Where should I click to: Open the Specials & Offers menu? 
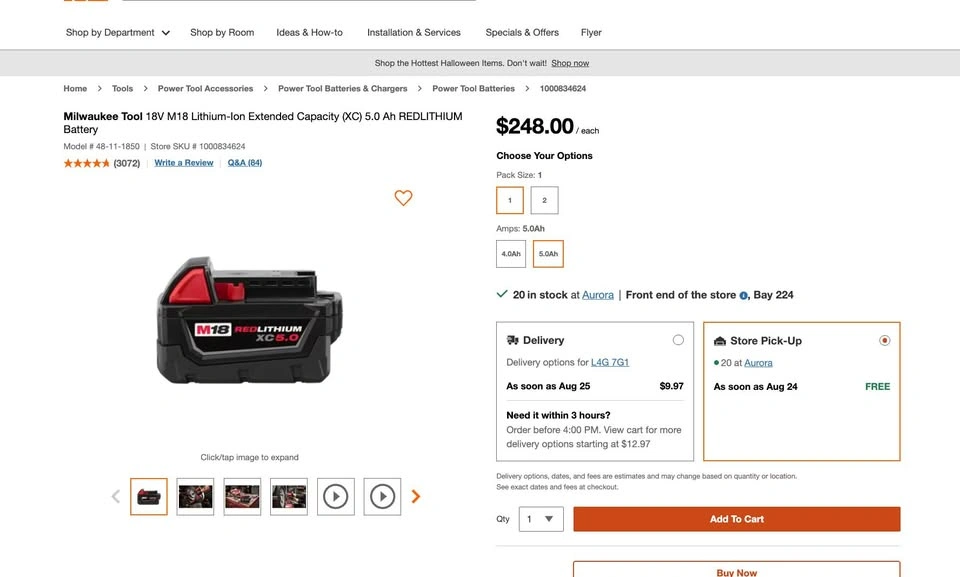pyautogui.click(x=522, y=32)
